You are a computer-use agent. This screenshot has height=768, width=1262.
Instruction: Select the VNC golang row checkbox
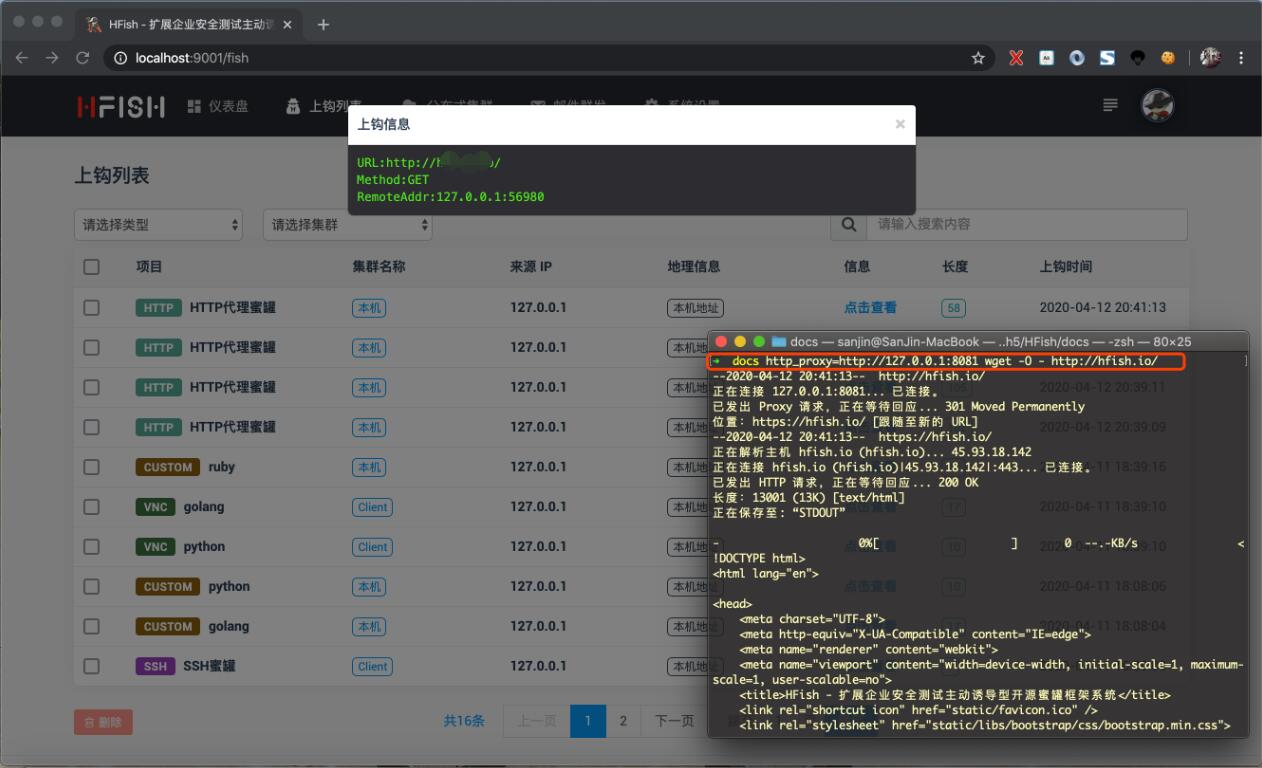pyautogui.click(x=92, y=507)
